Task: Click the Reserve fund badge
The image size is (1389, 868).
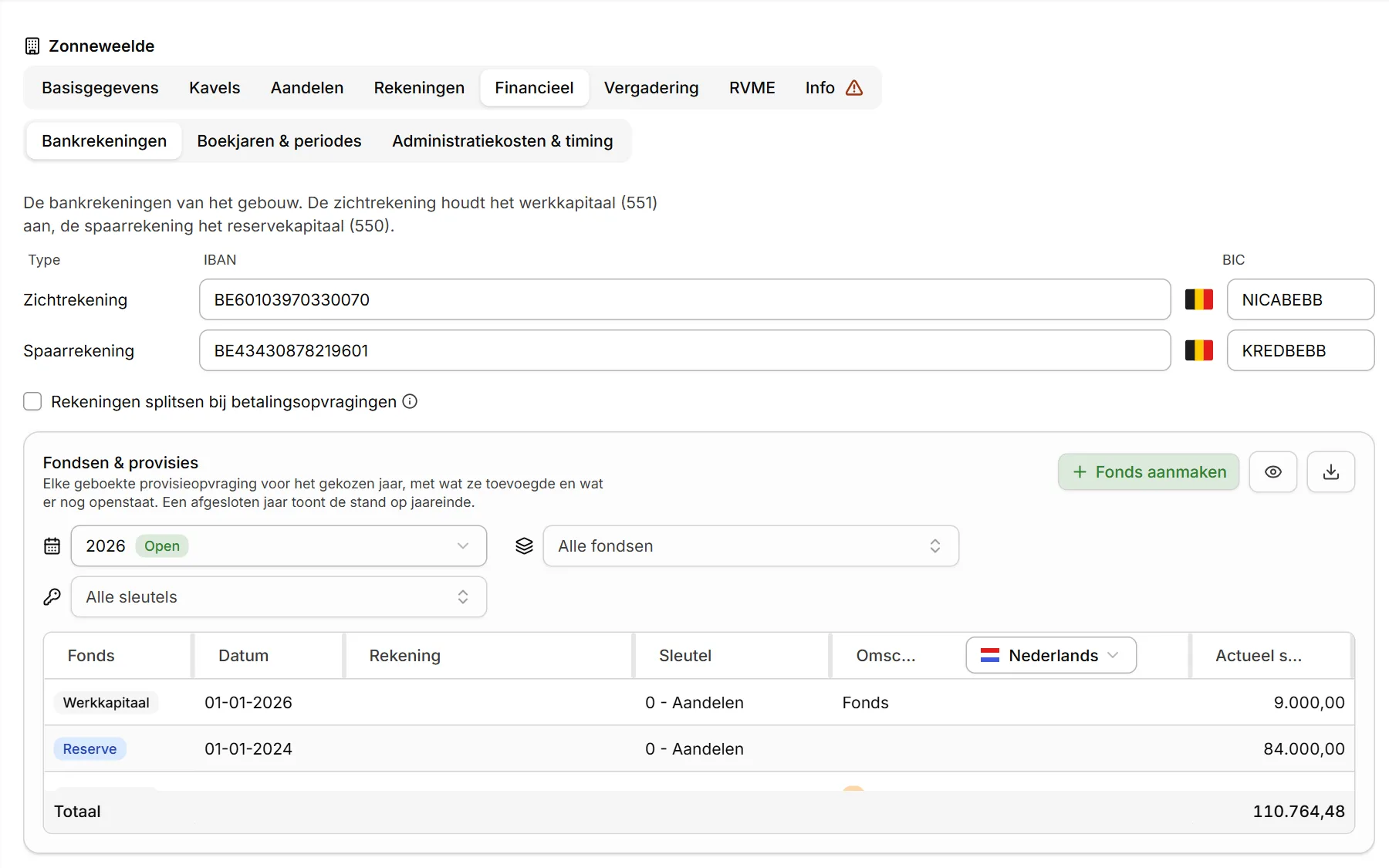Action: pyautogui.click(x=90, y=749)
